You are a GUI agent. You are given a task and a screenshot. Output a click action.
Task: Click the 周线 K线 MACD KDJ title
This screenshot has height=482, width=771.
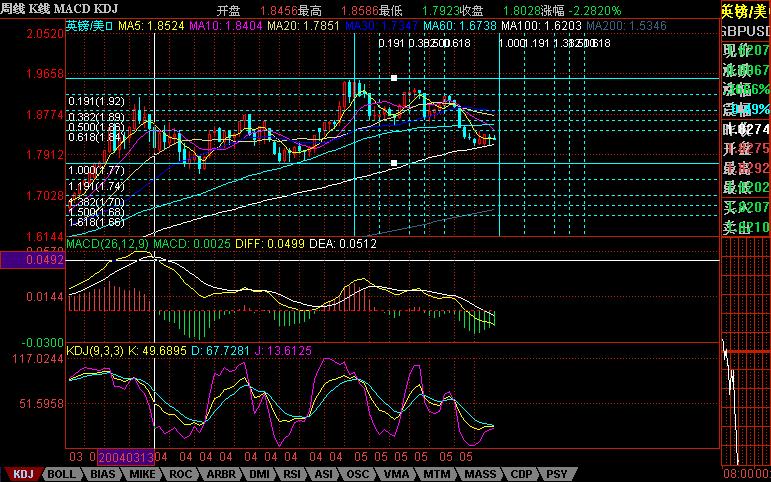click(59, 9)
